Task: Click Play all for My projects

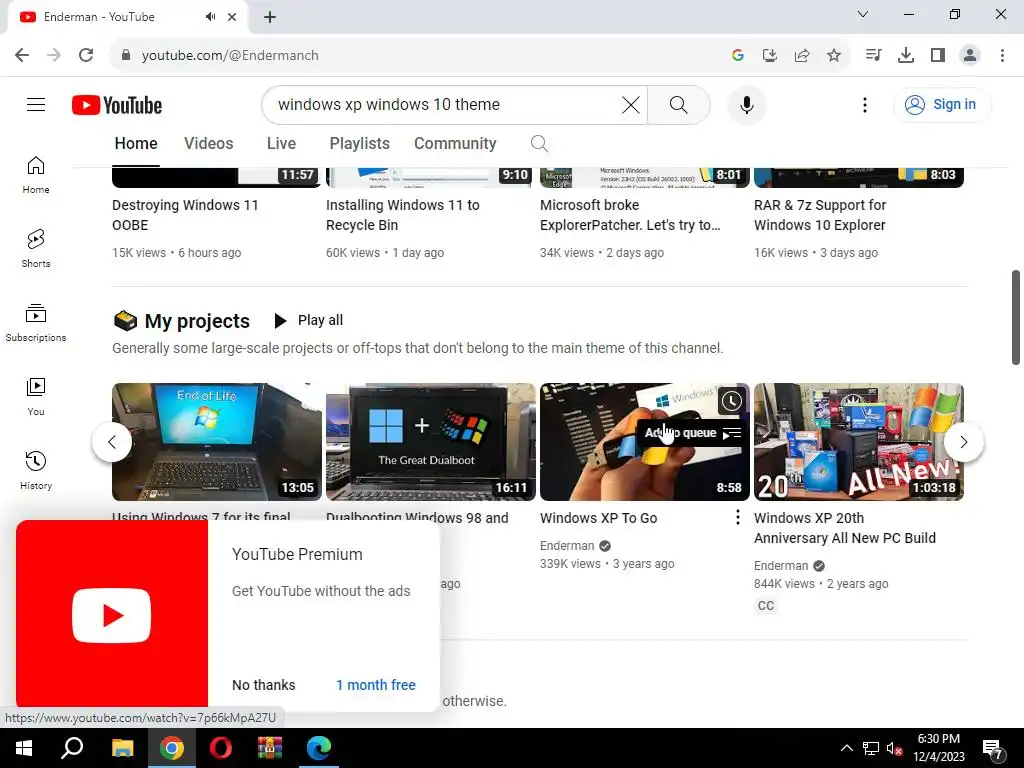Action: pos(308,320)
